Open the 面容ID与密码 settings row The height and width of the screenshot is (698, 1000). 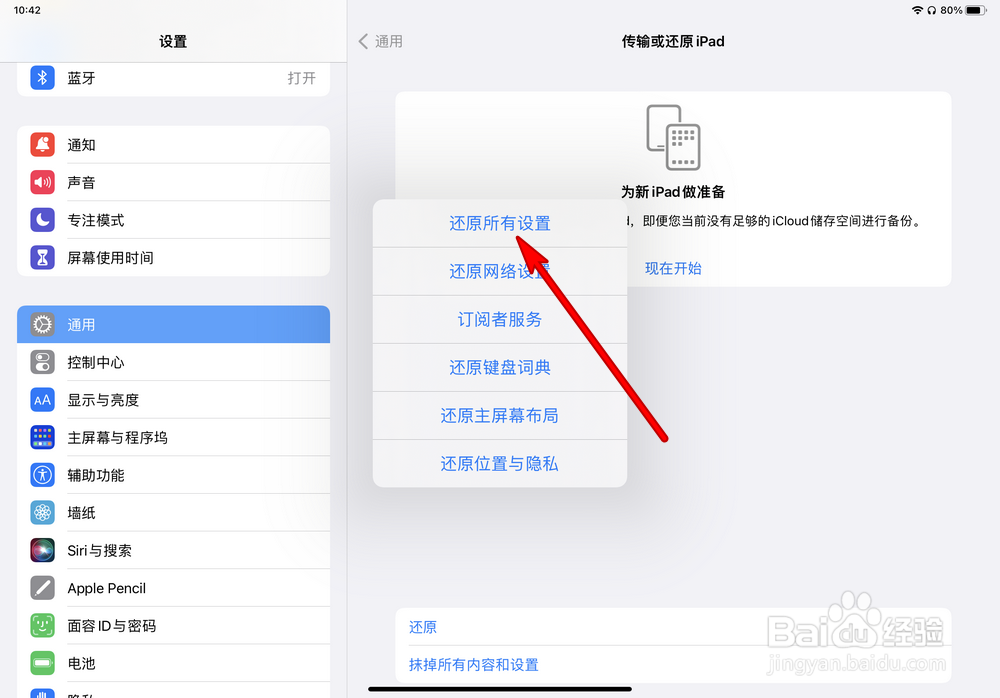pos(173,626)
